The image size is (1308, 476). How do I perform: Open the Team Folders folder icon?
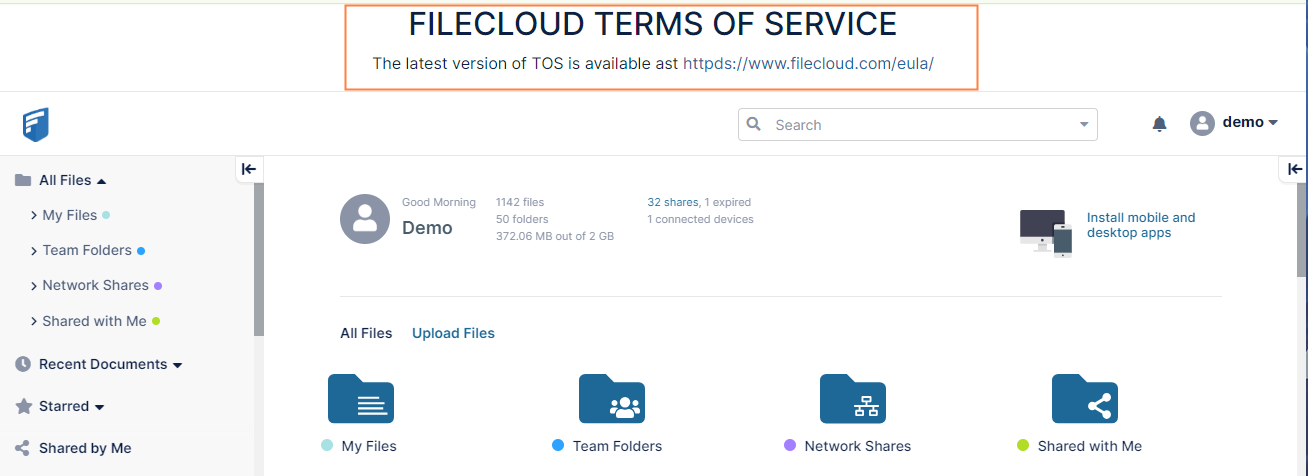point(612,398)
